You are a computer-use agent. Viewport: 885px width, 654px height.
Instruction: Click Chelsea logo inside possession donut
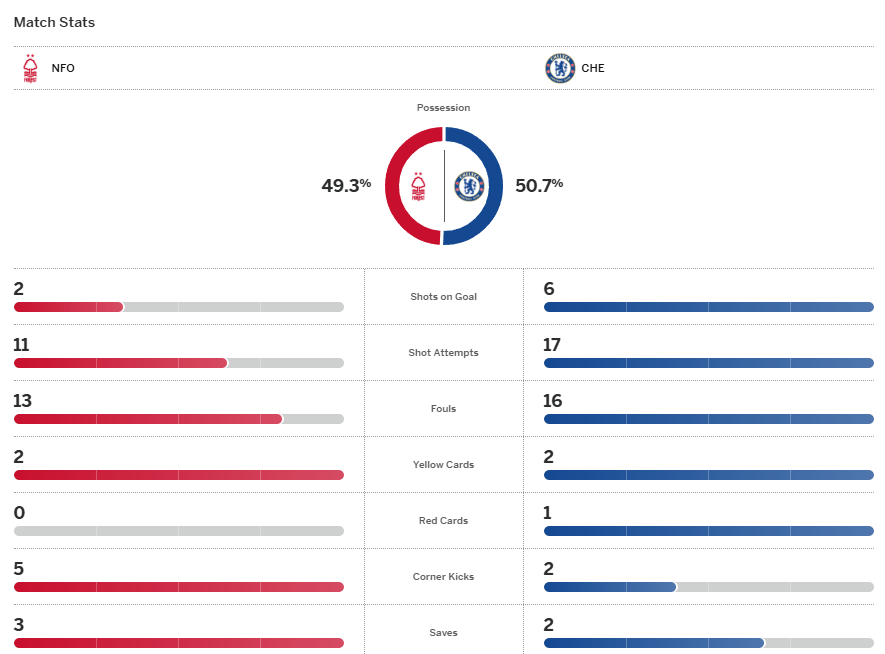click(469, 186)
